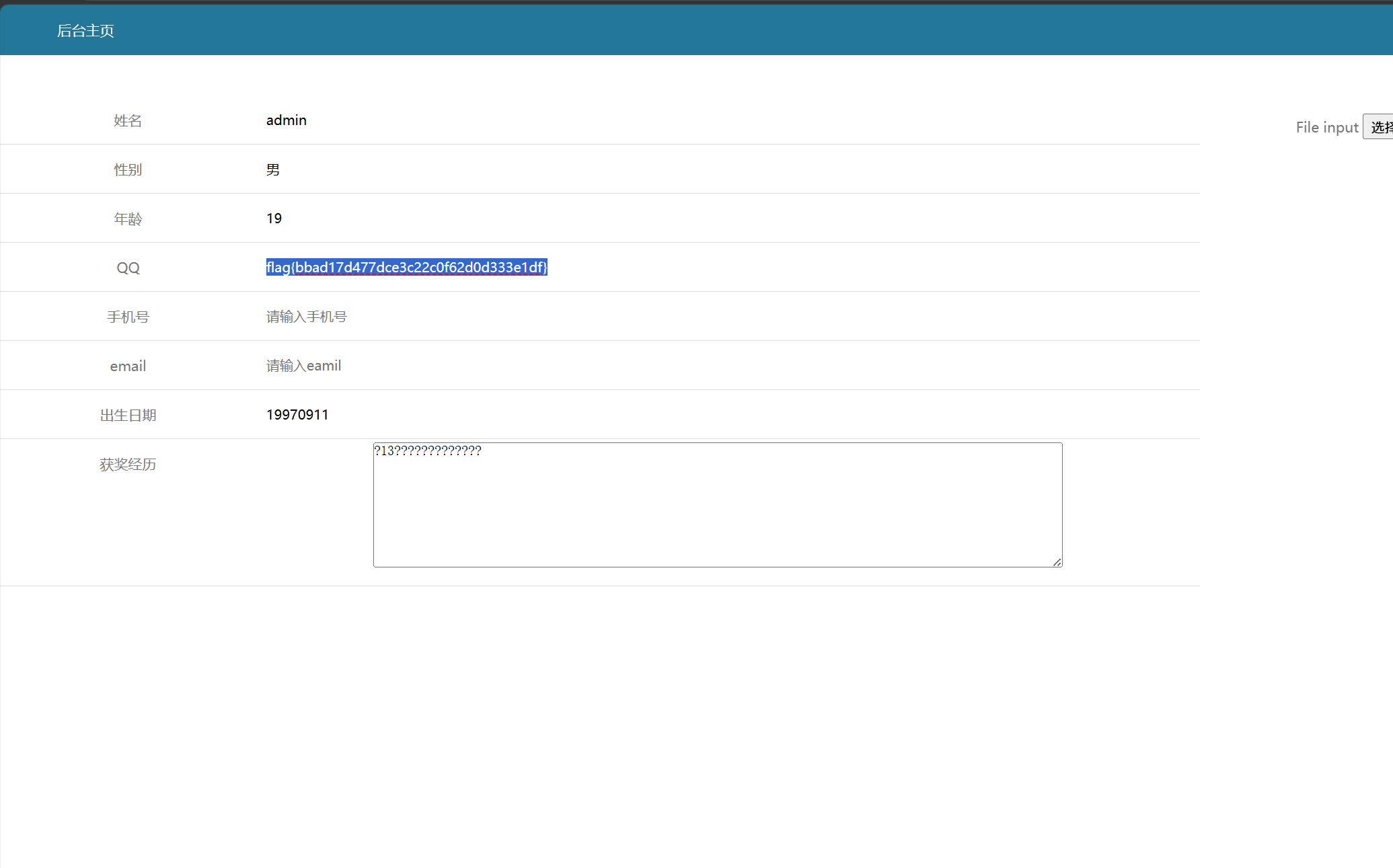Click the 姓名 label
1393x868 pixels.
[128, 121]
